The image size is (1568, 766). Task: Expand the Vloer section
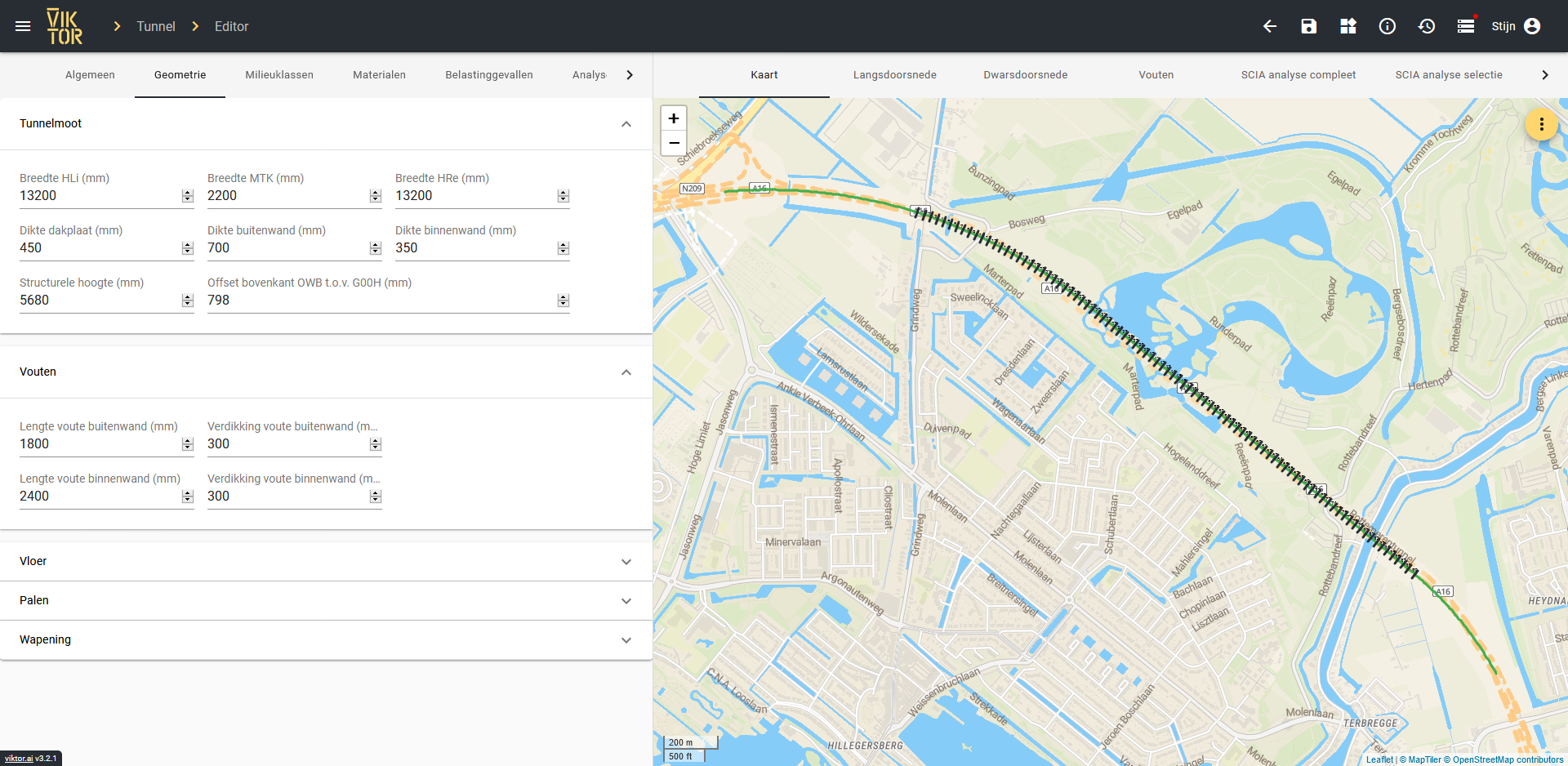[x=626, y=562]
